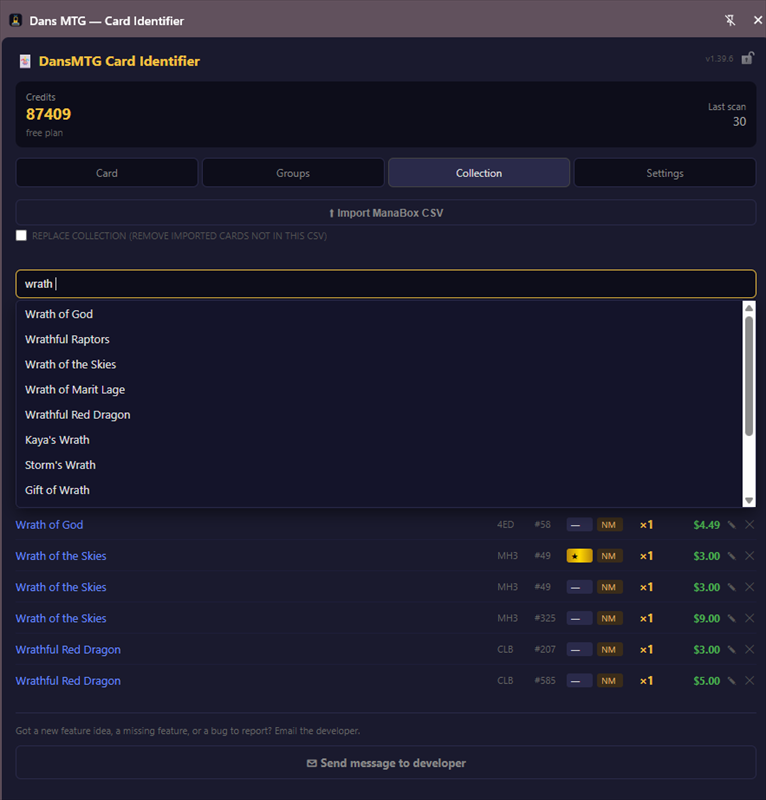Click Import ManaBox CSV button
Image resolution: width=766 pixels, height=800 pixels.
pos(386,213)
